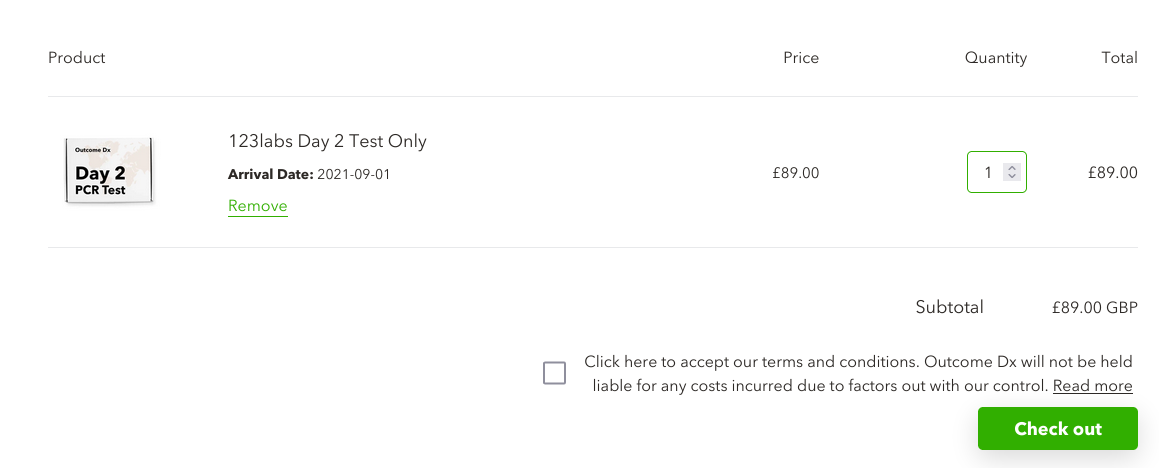
Task: Click the terms acceptance label text
Action: tap(858, 374)
